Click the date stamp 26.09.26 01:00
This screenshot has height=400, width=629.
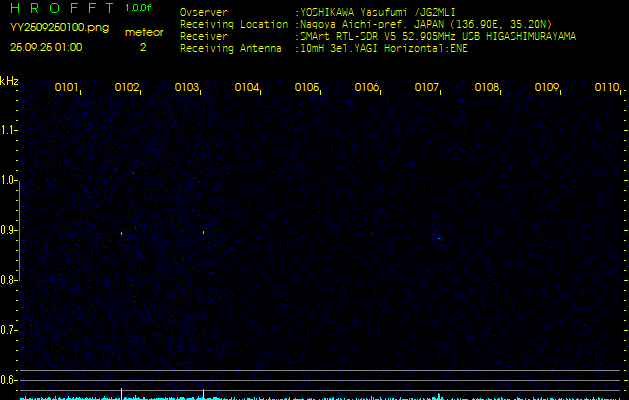[46, 47]
